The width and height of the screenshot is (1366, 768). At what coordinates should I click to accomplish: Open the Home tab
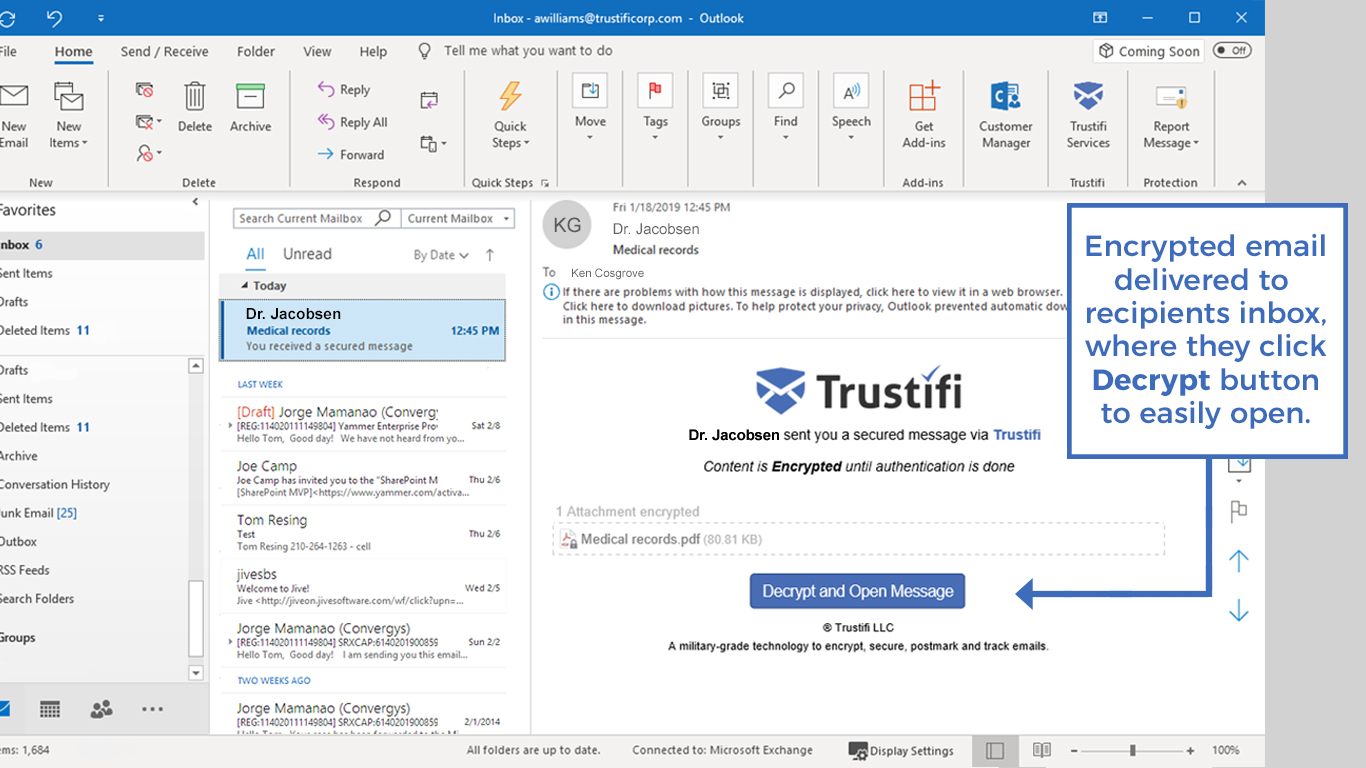(74, 51)
